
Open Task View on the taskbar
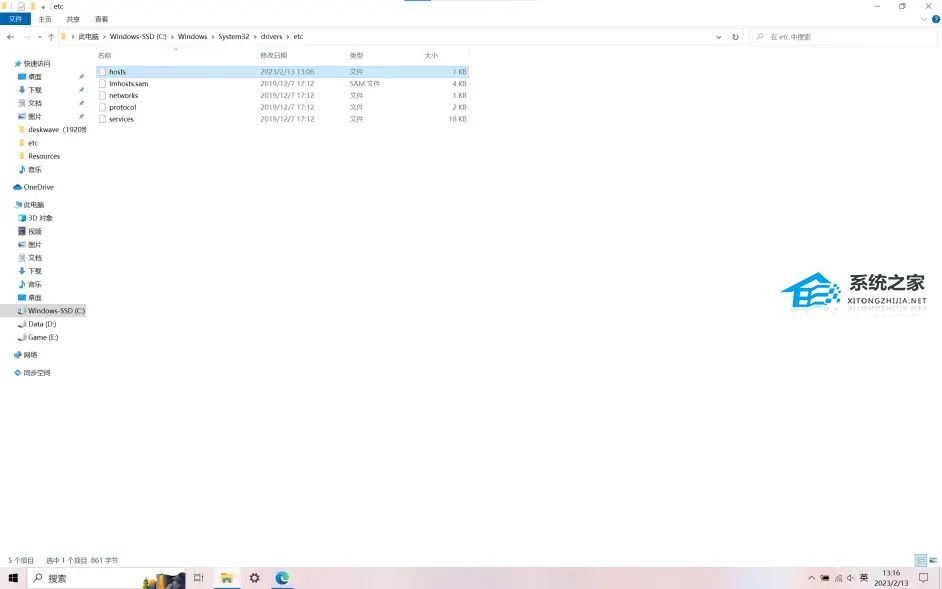[198, 578]
